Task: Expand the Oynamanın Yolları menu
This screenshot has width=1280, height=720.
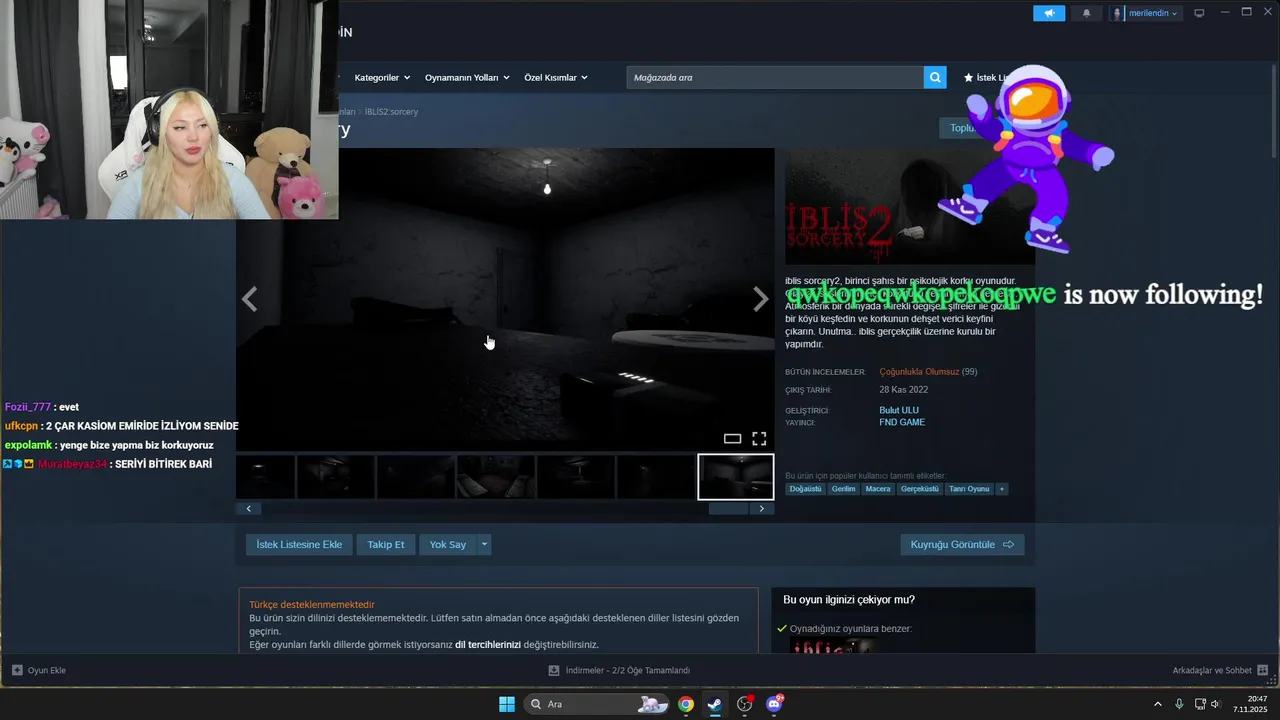Action: pos(467,77)
